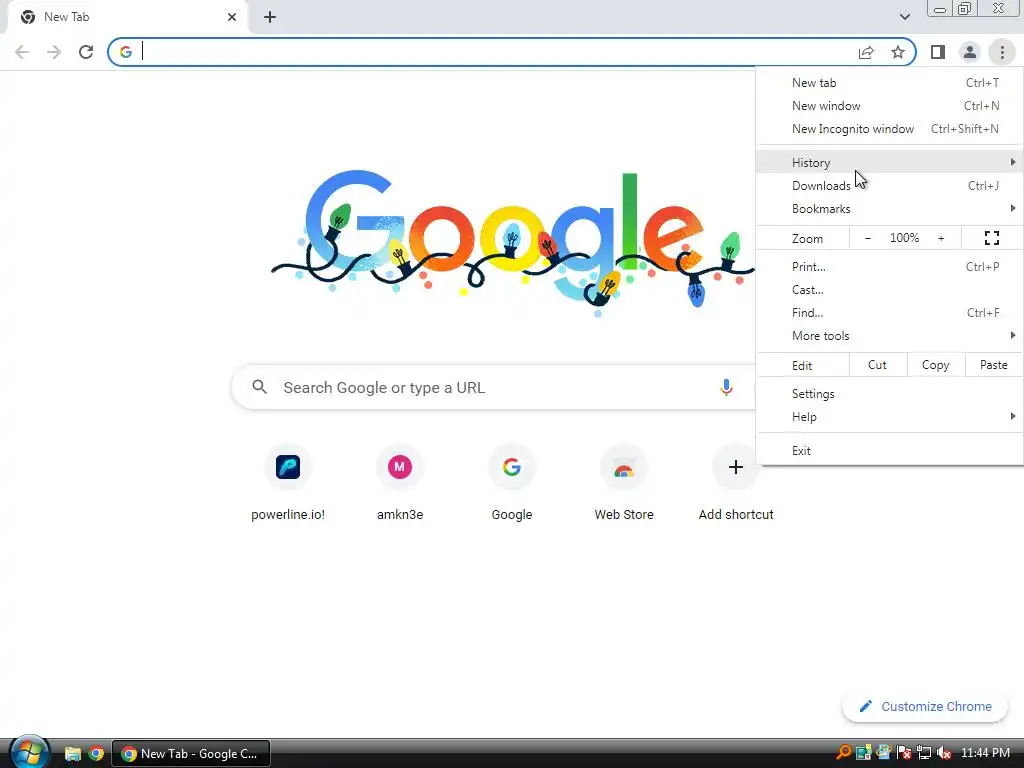Increase zoom with the plus button
This screenshot has height=768, width=1024.
[941, 238]
